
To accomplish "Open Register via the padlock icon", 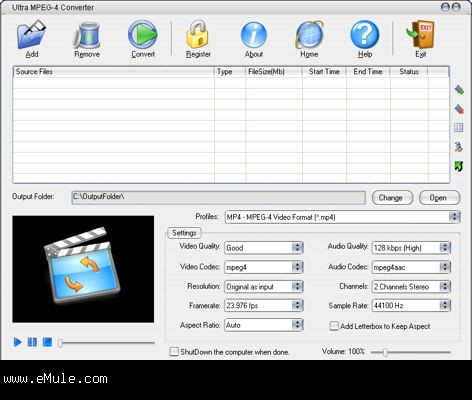I will [x=198, y=34].
